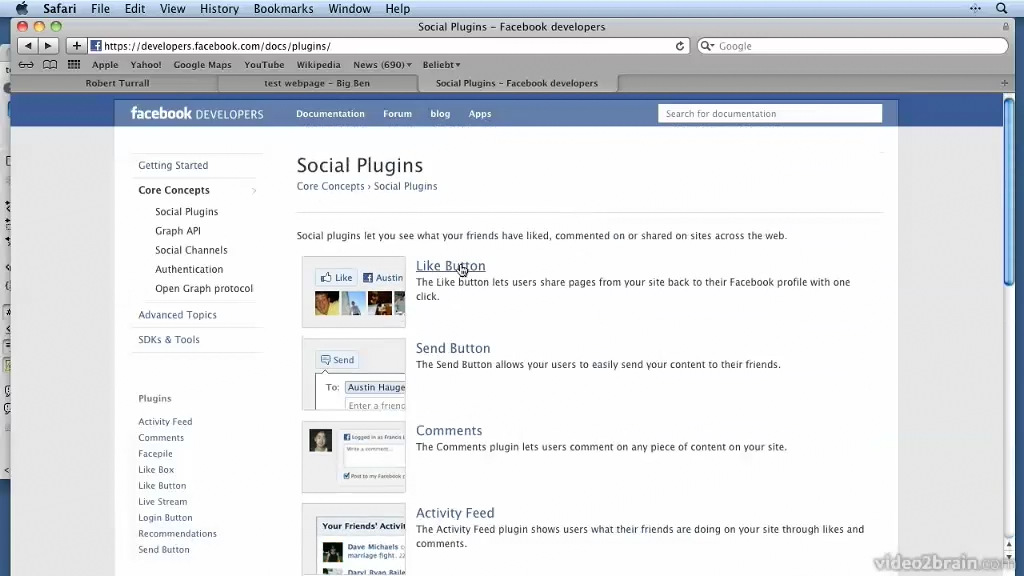Expand the Beliebt bookmarks dropdown
This screenshot has height=576, width=1024.
tap(441, 65)
